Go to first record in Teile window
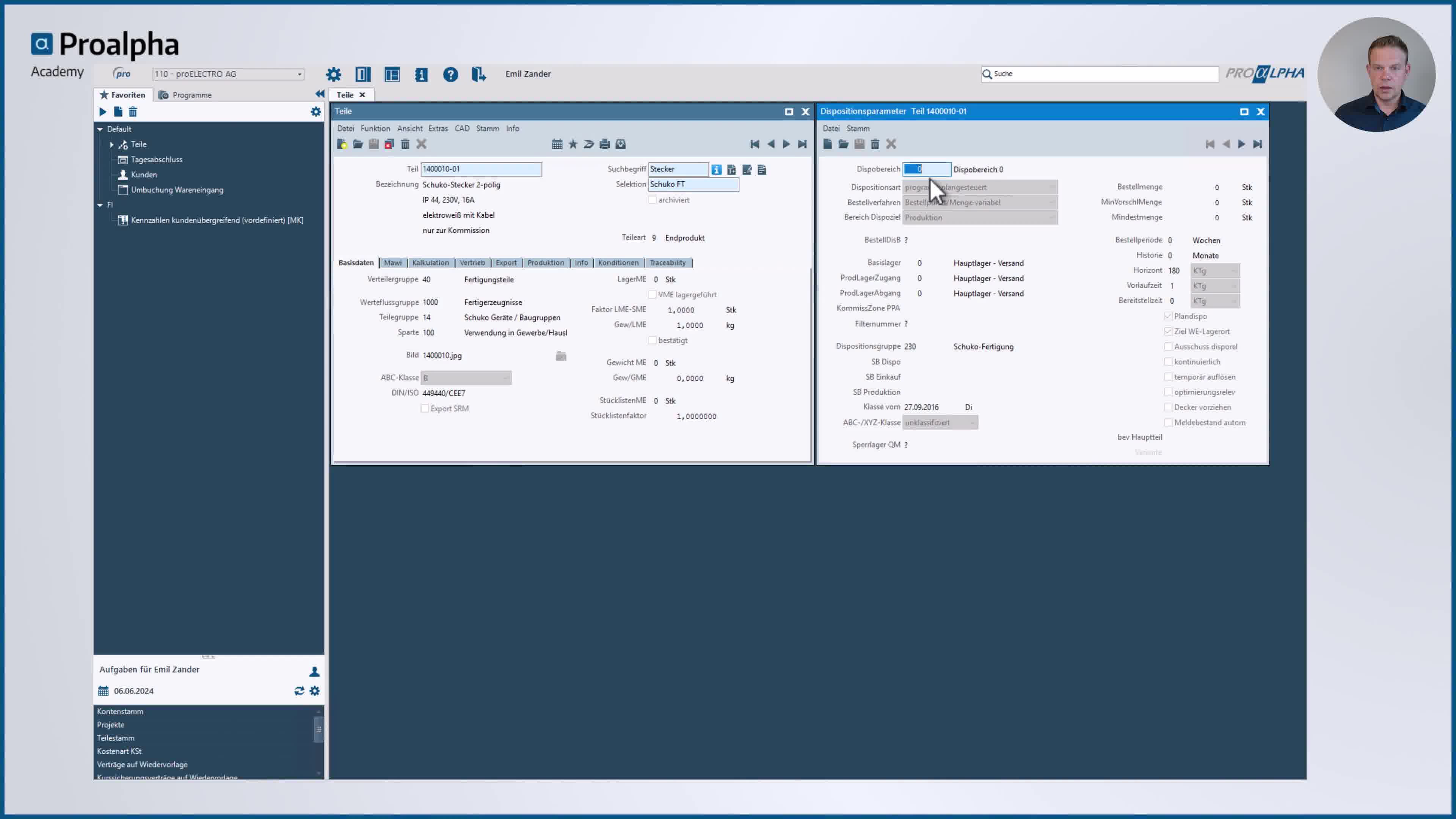The width and height of the screenshot is (1456, 819). [755, 144]
